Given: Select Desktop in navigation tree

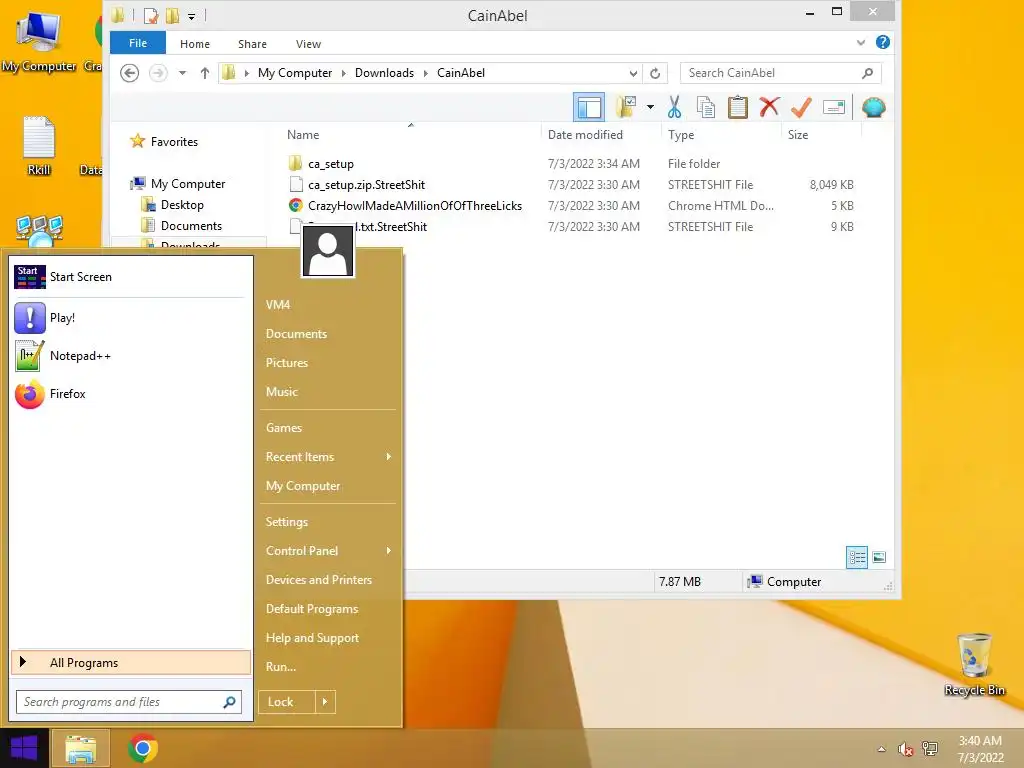Looking at the screenshot, I should 182,204.
